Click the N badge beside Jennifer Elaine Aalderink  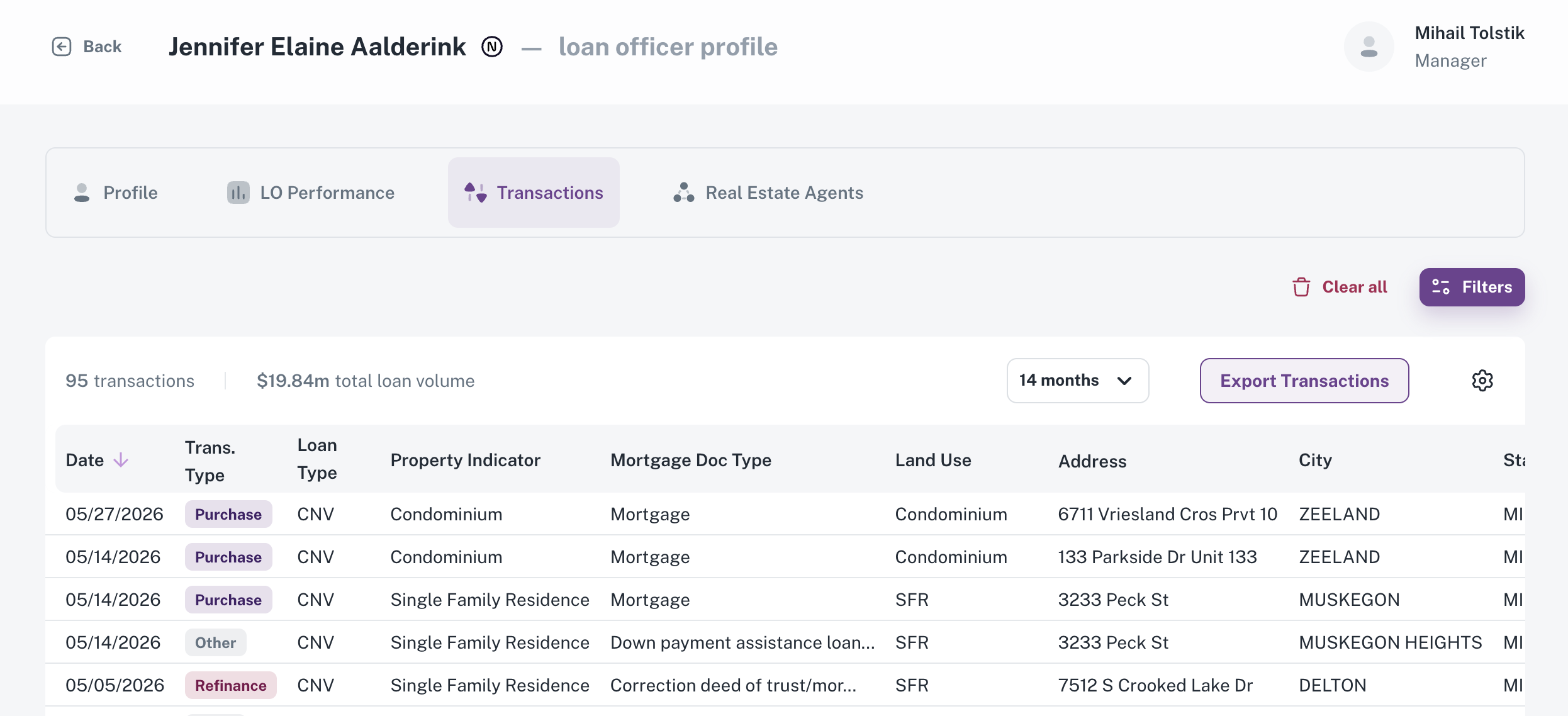(x=492, y=47)
